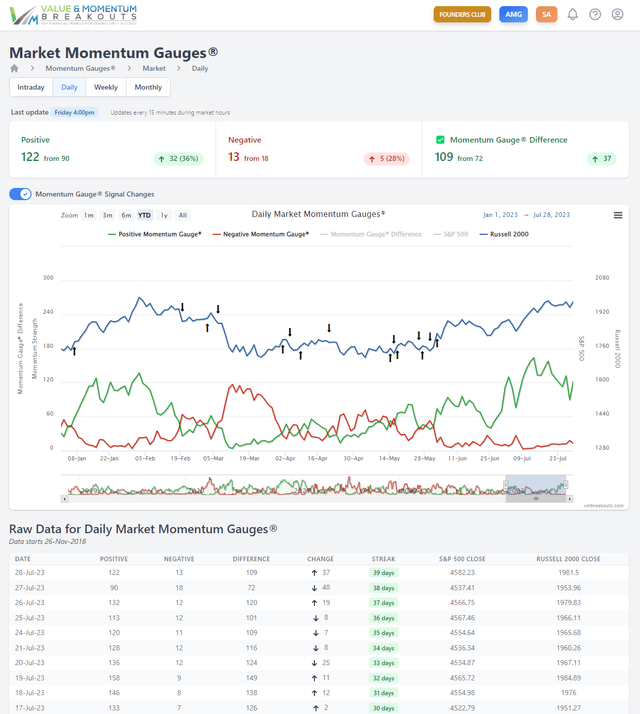Select the 17-Jul-23 date cell
The width and height of the screenshot is (640, 714).
tap(30, 708)
